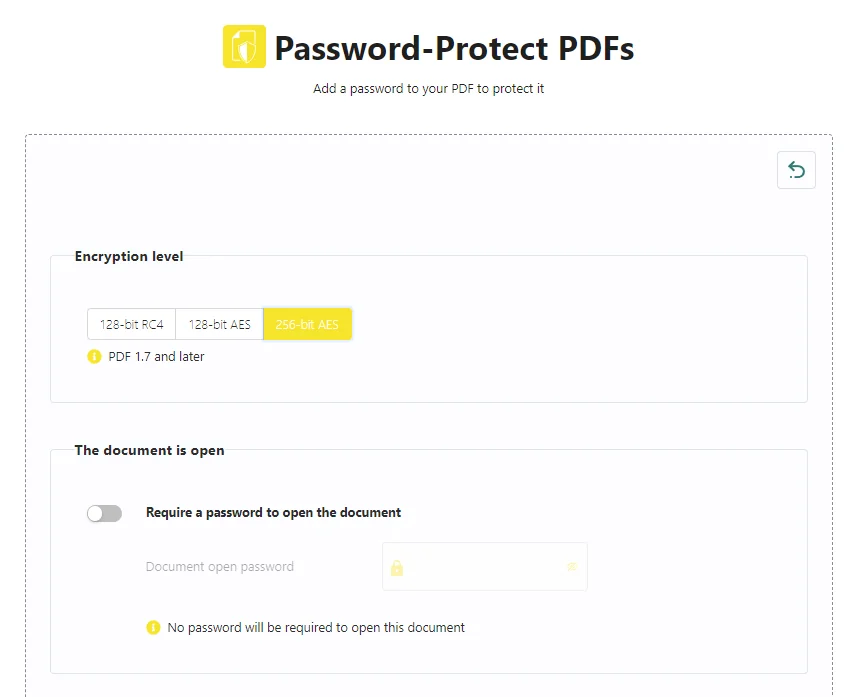Click the info icon beside PDF 1.7 and later
The width and height of the screenshot is (861, 697).
pyautogui.click(x=94, y=356)
